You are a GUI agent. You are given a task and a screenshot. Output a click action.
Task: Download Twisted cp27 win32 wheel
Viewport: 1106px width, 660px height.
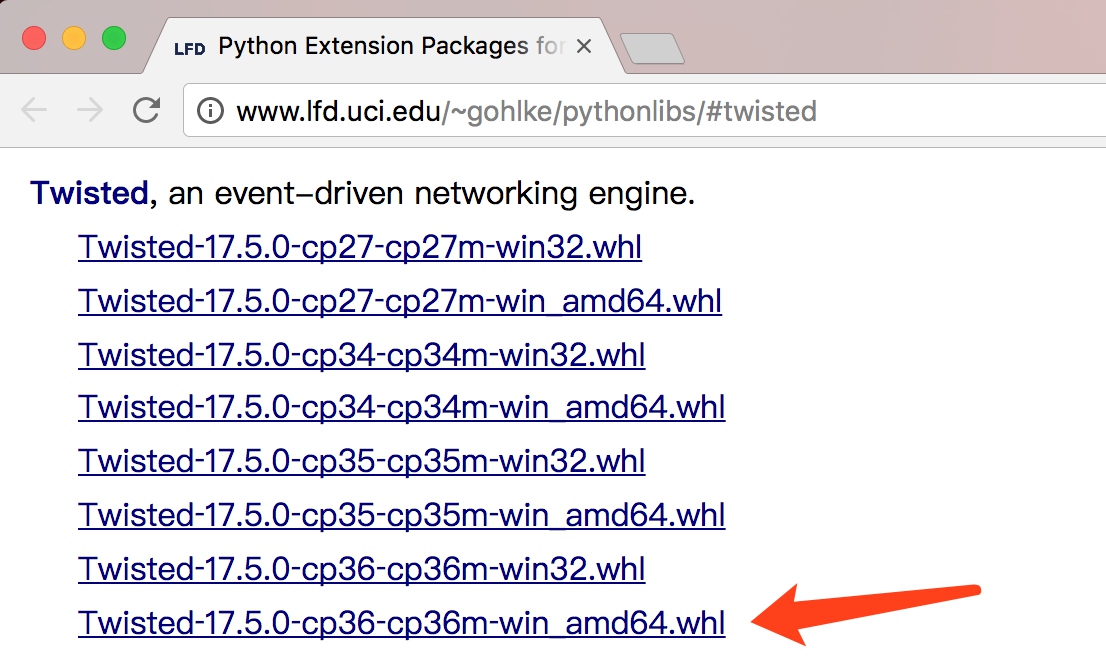click(360, 248)
